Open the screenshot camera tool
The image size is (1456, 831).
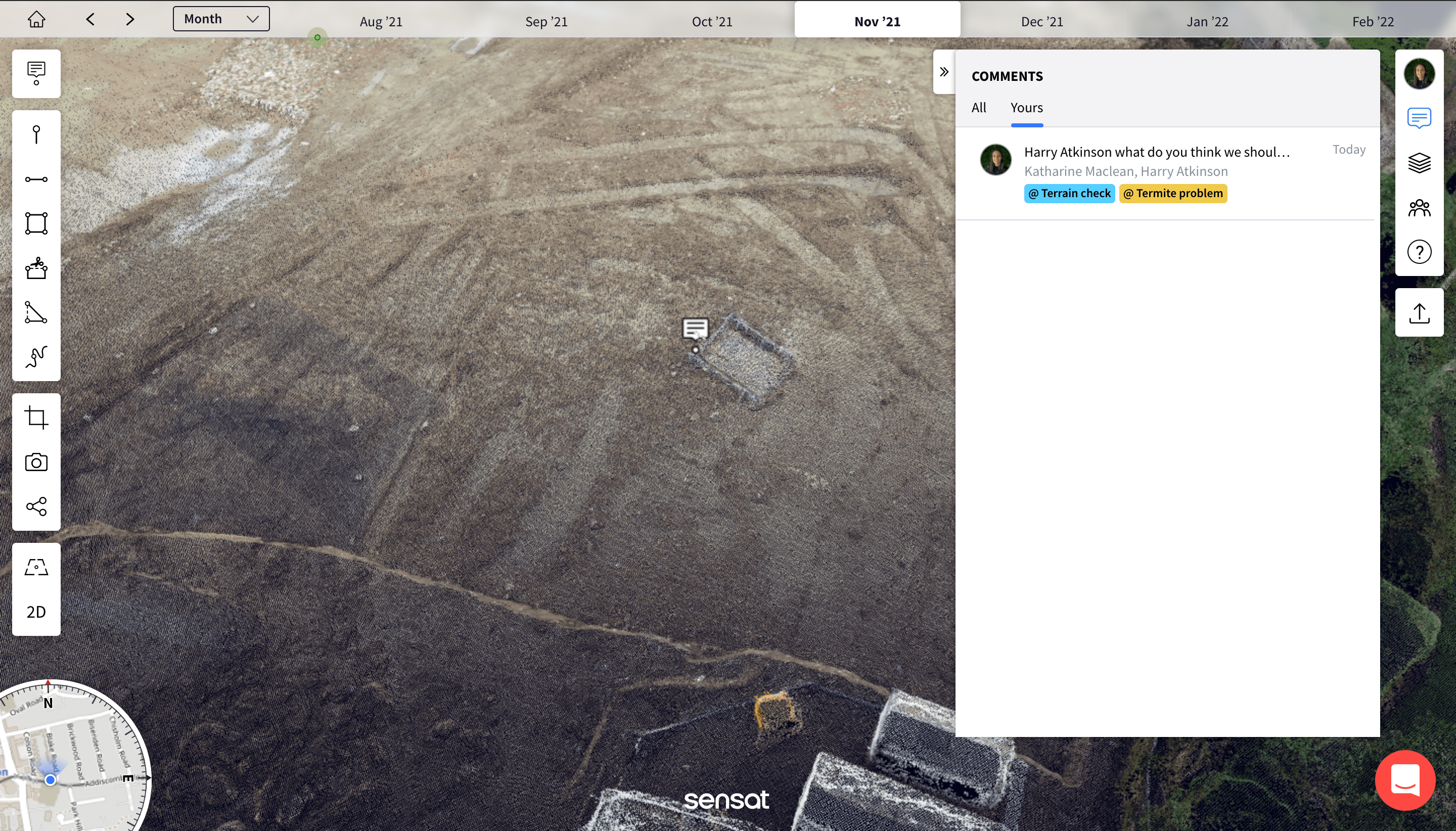click(x=36, y=461)
